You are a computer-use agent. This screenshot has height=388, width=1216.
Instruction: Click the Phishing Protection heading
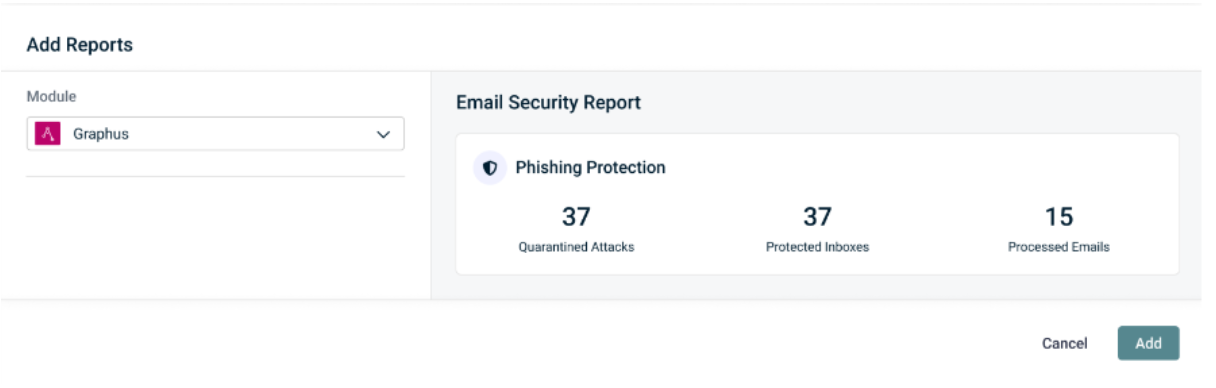[590, 168]
